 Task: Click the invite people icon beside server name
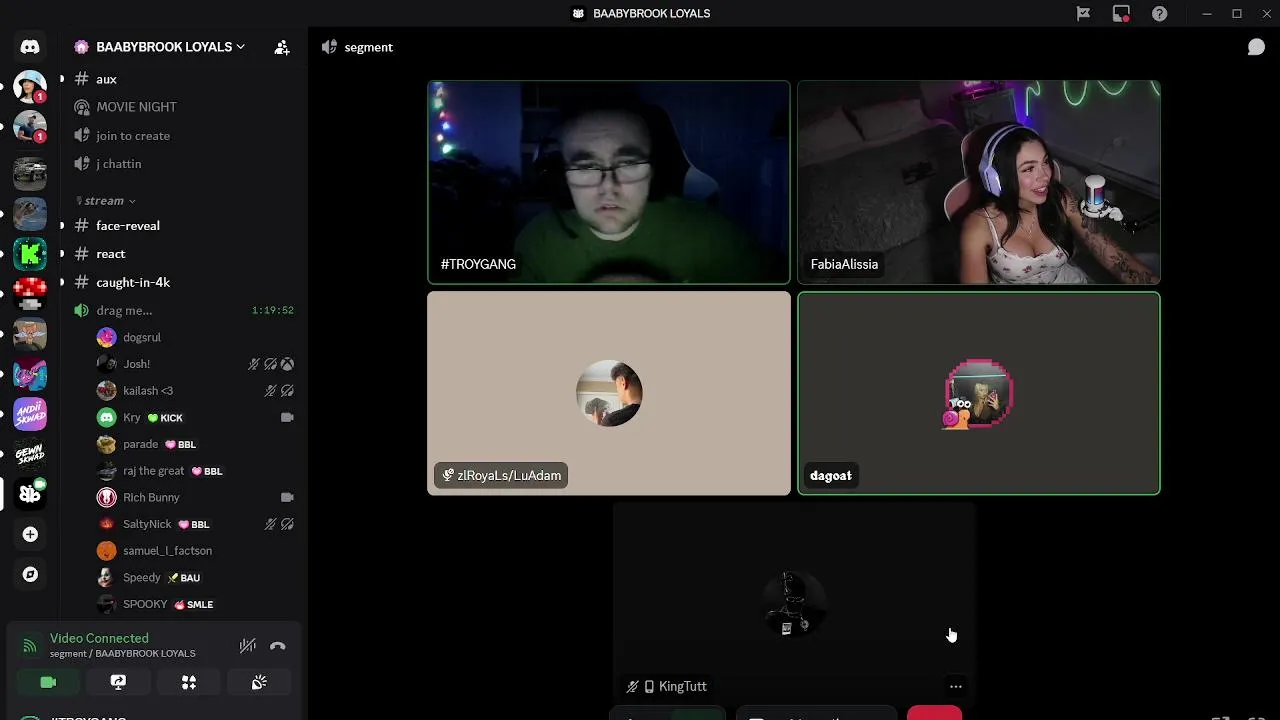click(x=282, y=47)
